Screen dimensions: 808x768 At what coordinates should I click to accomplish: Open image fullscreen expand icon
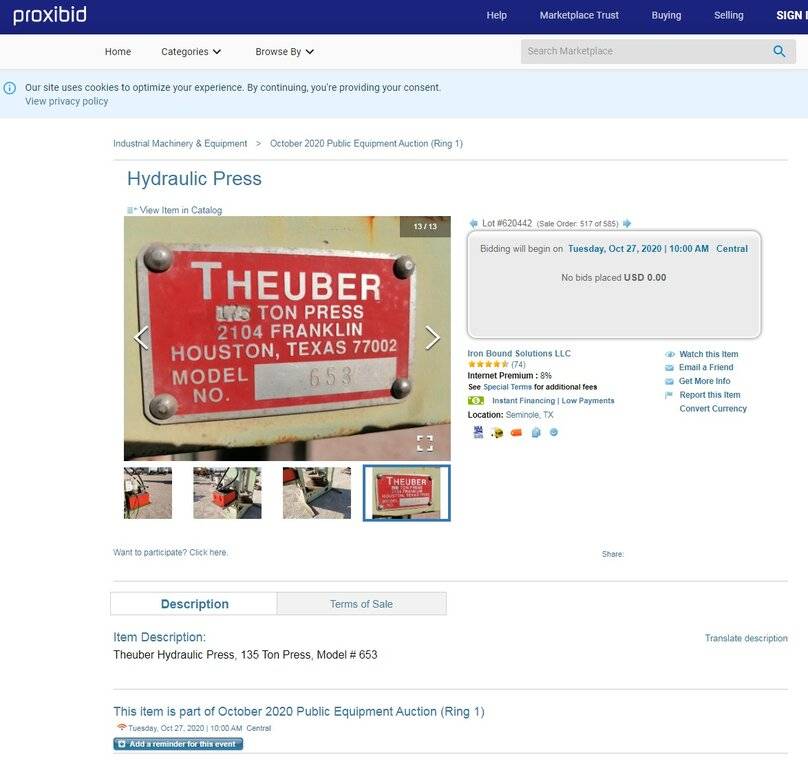click(x=425, y=443)
